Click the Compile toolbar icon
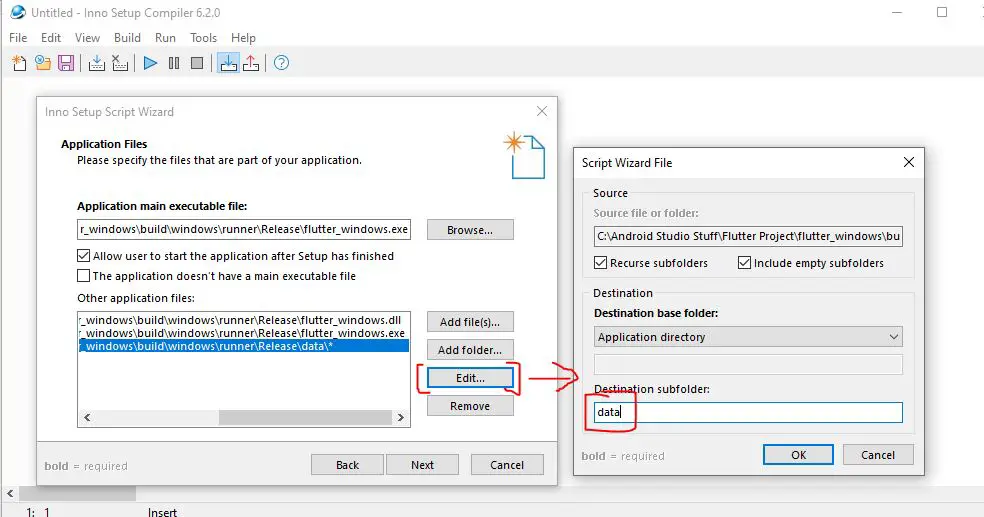The width and height of the screenshot is (984, 517). [97, 63]
